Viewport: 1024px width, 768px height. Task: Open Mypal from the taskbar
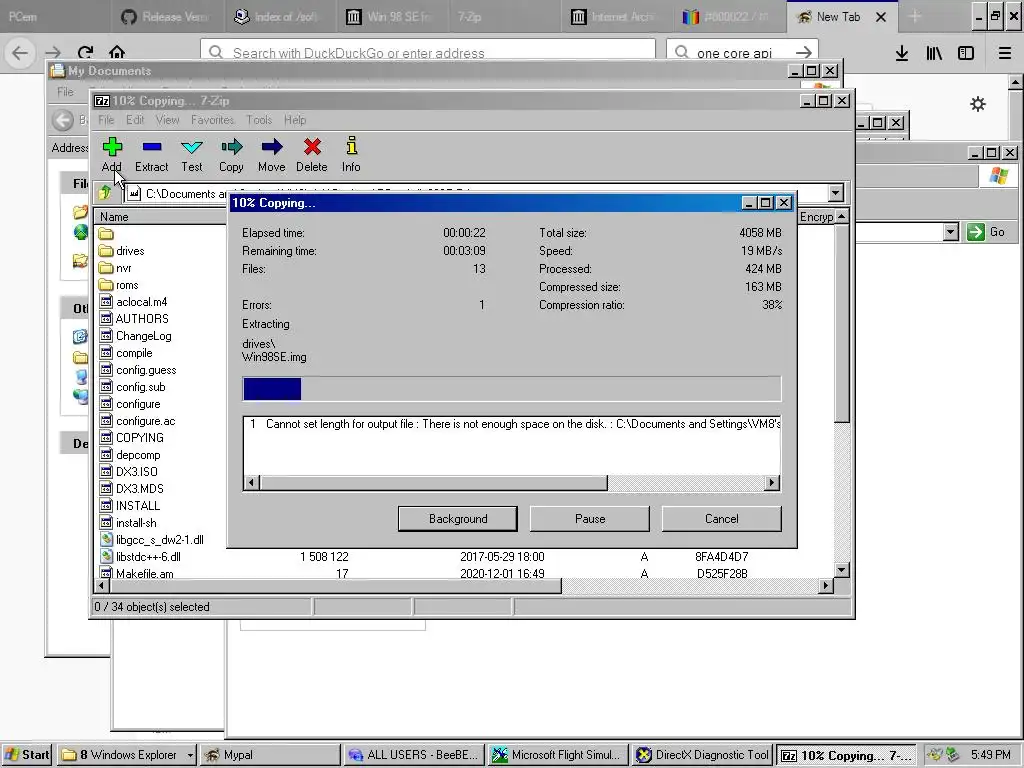tap(270, 755)
